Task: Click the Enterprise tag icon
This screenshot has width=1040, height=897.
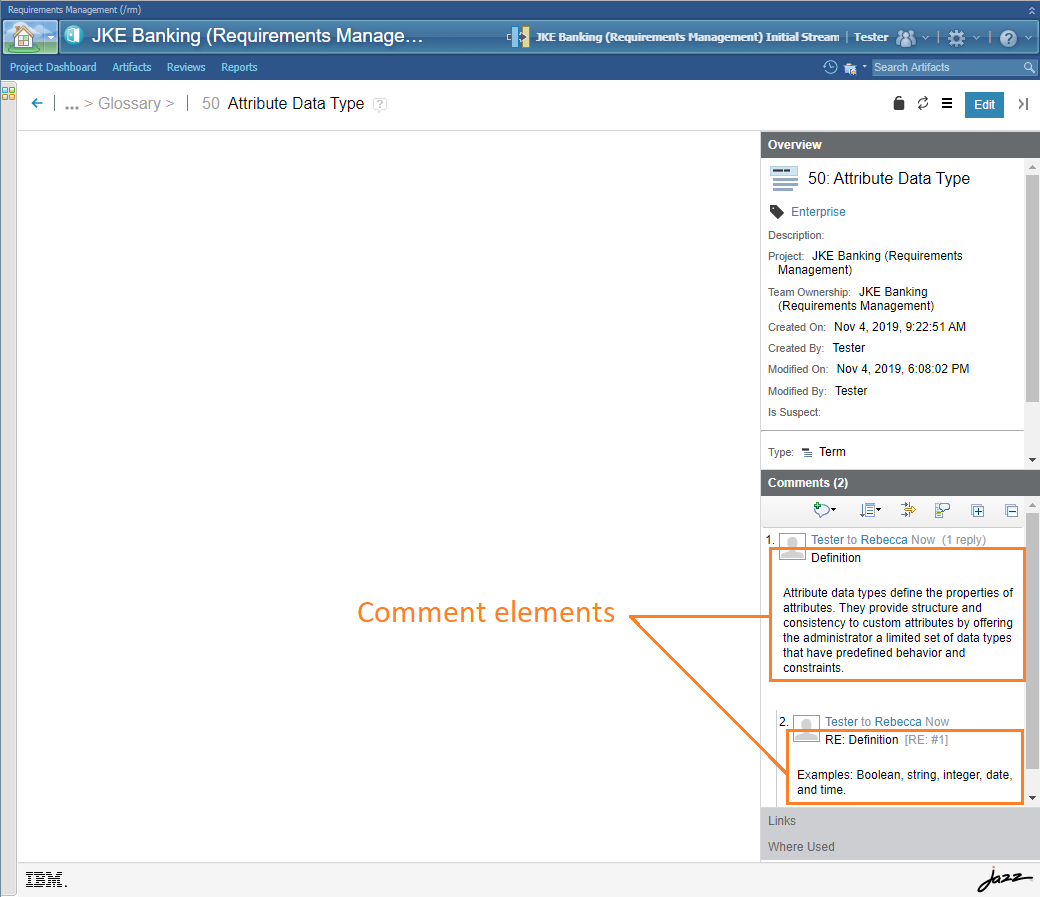Action: (777, 212)
